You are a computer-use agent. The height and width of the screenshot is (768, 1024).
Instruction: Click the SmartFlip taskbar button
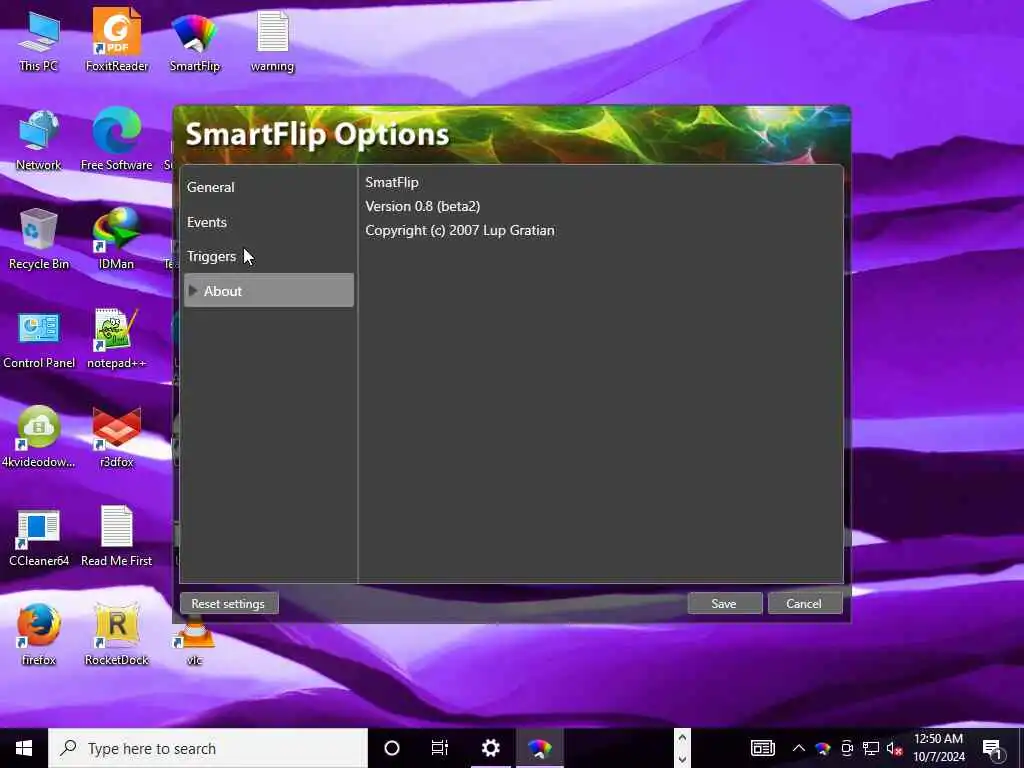click(539, 748)
